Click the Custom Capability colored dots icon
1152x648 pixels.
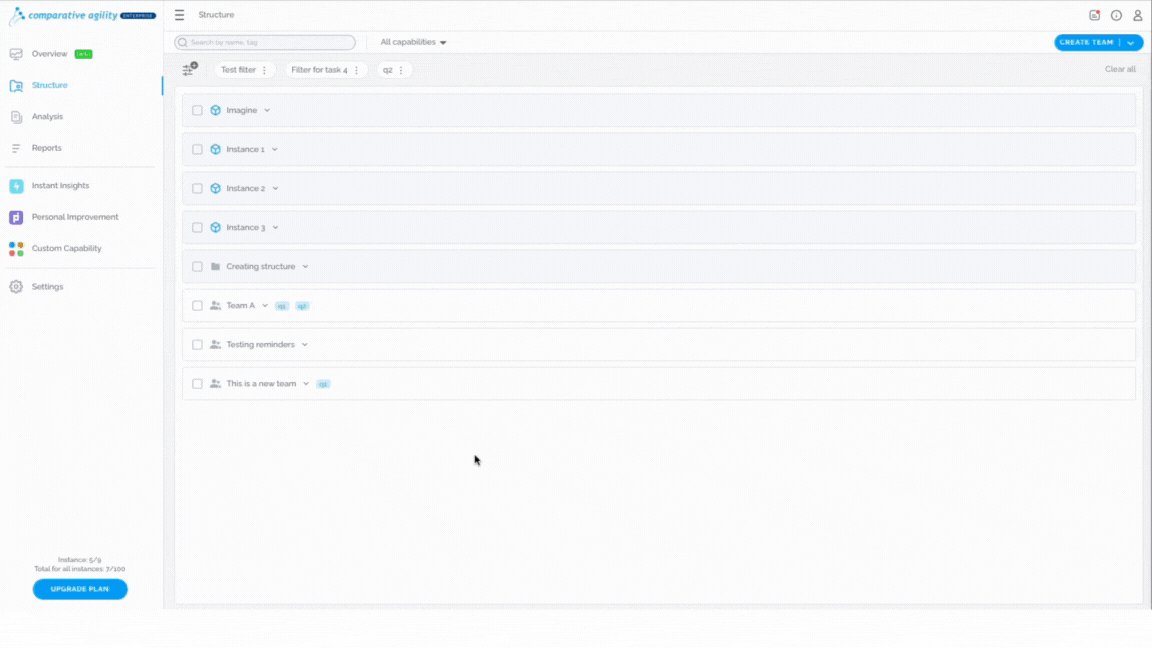[x=16, y=249]
